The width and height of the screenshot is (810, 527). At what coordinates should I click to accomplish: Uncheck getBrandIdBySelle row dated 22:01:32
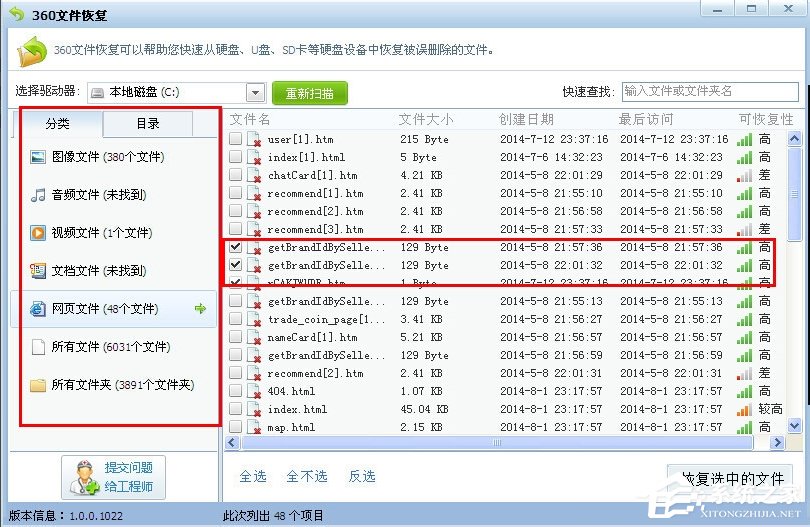(x=235, y=265)
